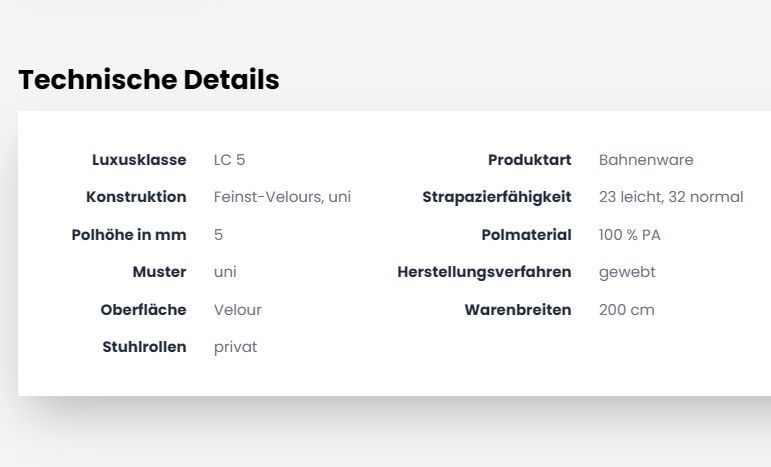
Task: Click the Produktart label
Action: pyautogui.click(x=529, y=160)
